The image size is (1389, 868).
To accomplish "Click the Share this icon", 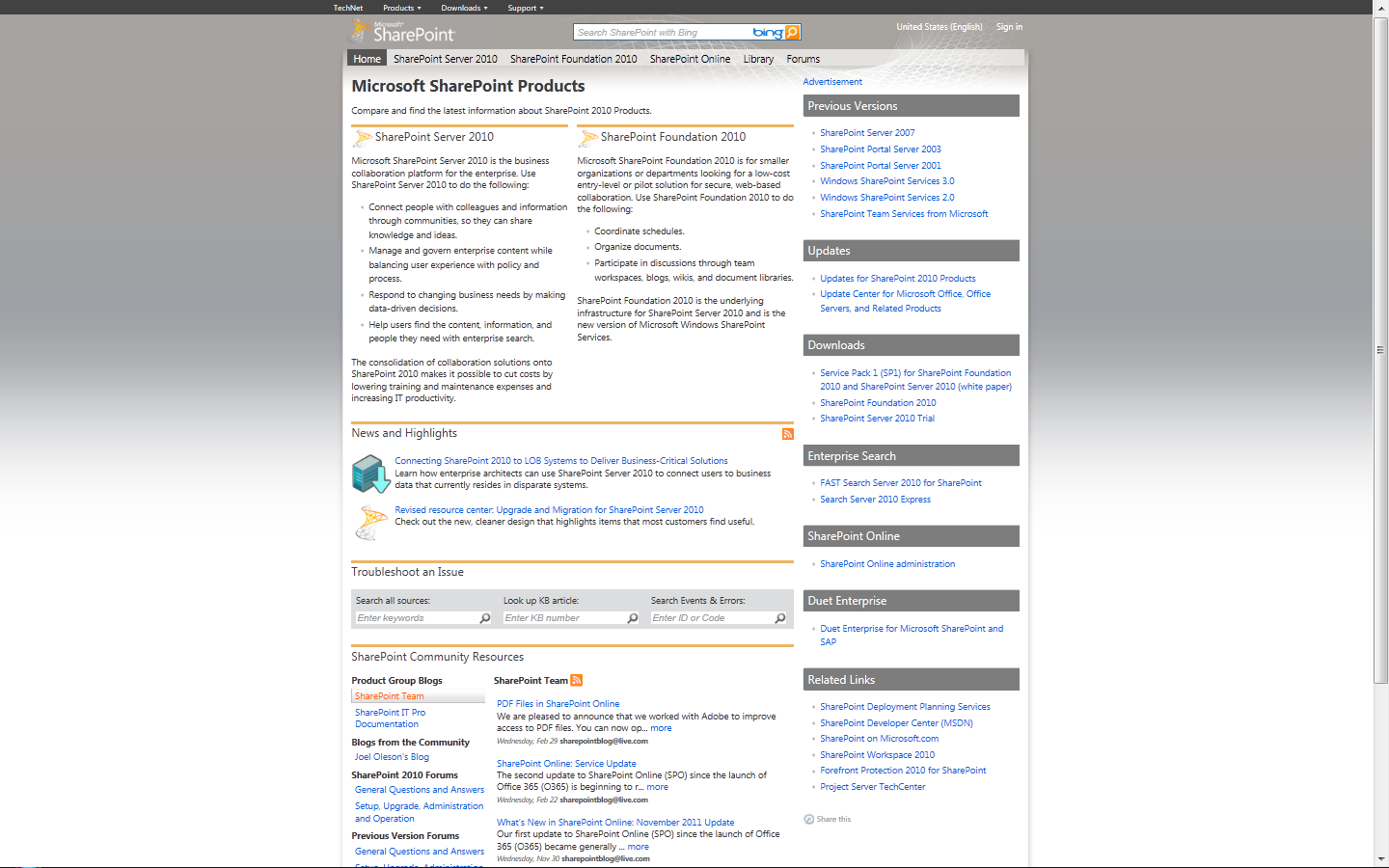I will click(809, 820).
